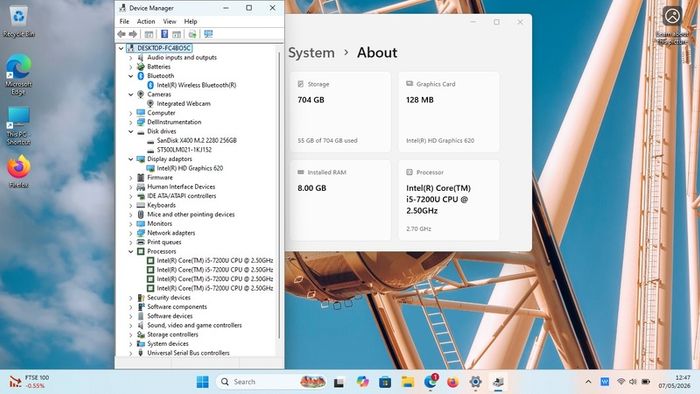Screen dimensions: 700x394
Task: Open the Processor card in About
Action: click(x=449, y=200)
